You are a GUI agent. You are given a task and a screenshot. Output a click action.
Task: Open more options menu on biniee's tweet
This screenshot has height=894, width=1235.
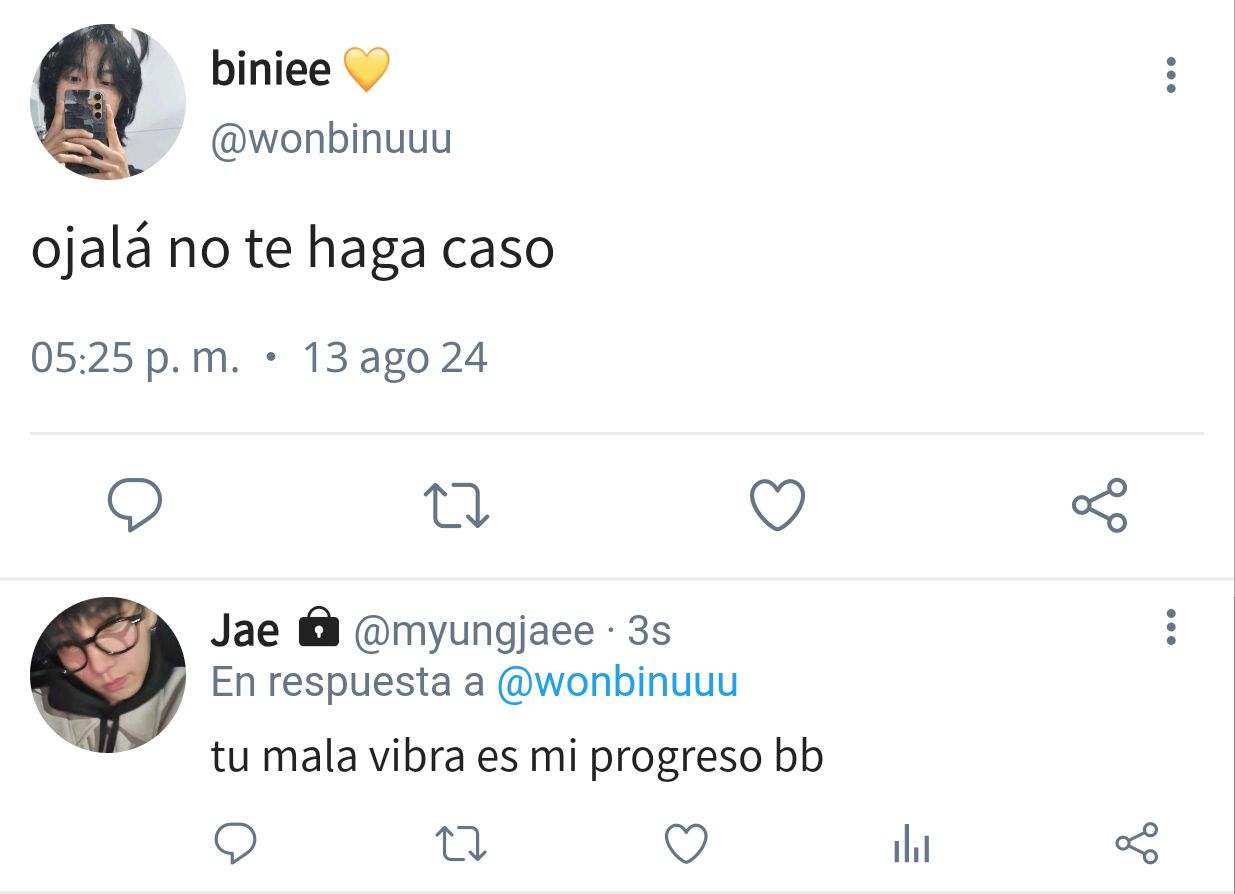(1171, 76)
